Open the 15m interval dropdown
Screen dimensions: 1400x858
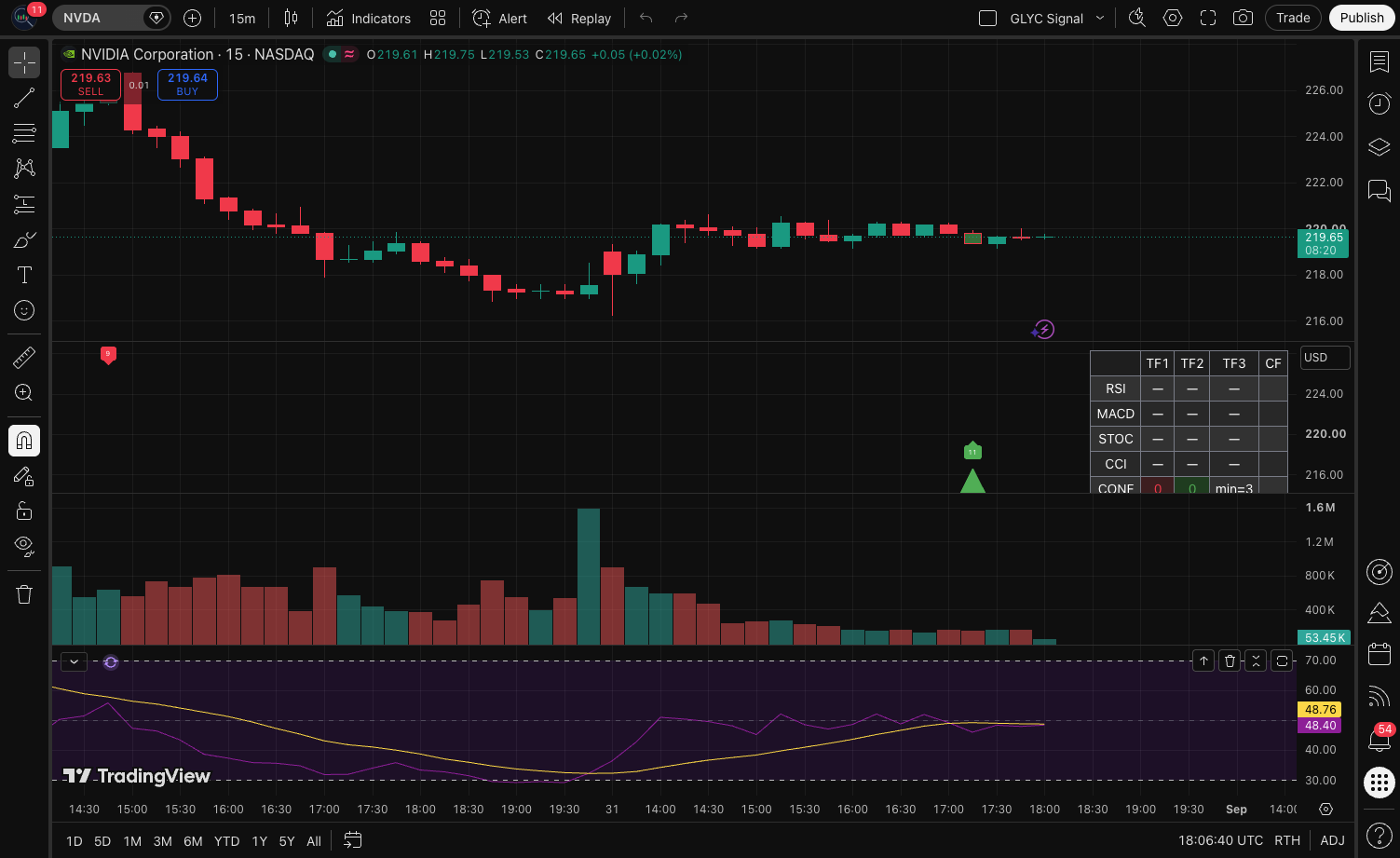pyautogui.click(x=242, y=18)
